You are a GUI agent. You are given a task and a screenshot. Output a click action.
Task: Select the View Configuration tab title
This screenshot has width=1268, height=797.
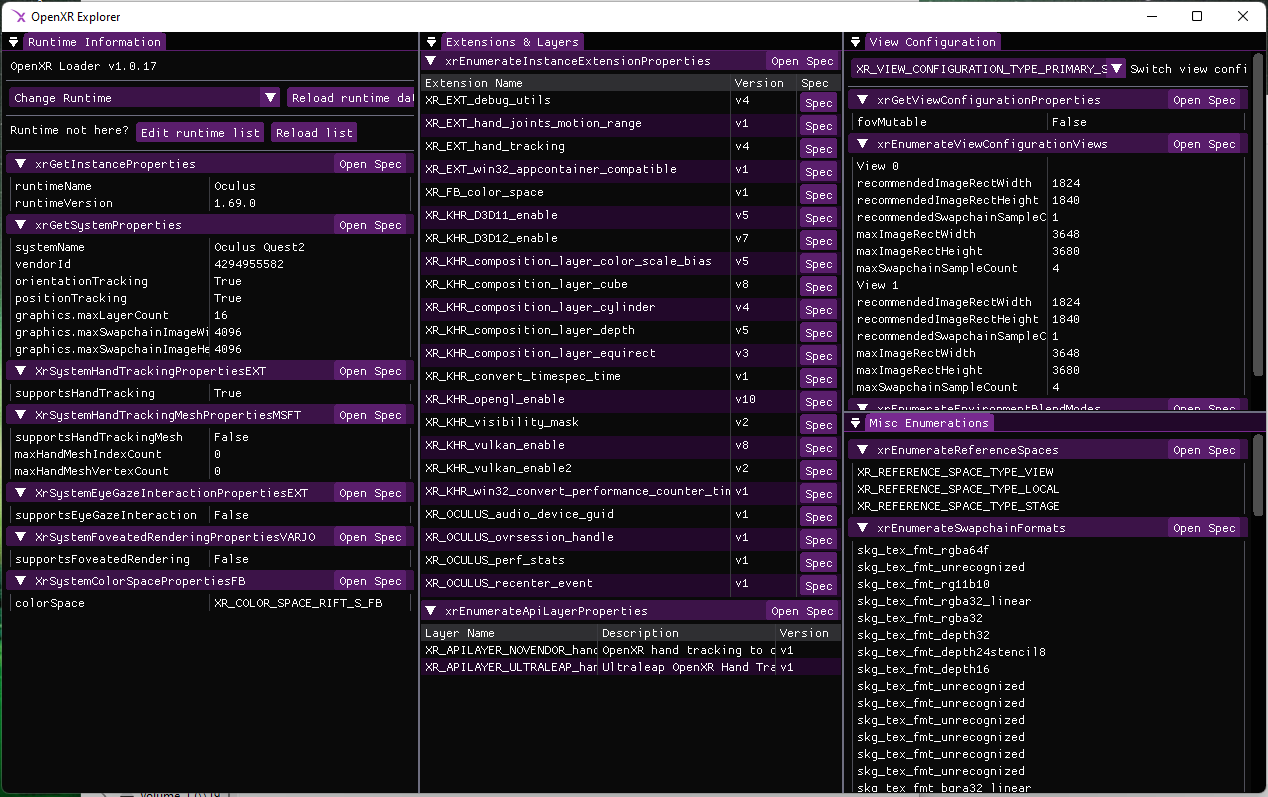tap(932, 42)
